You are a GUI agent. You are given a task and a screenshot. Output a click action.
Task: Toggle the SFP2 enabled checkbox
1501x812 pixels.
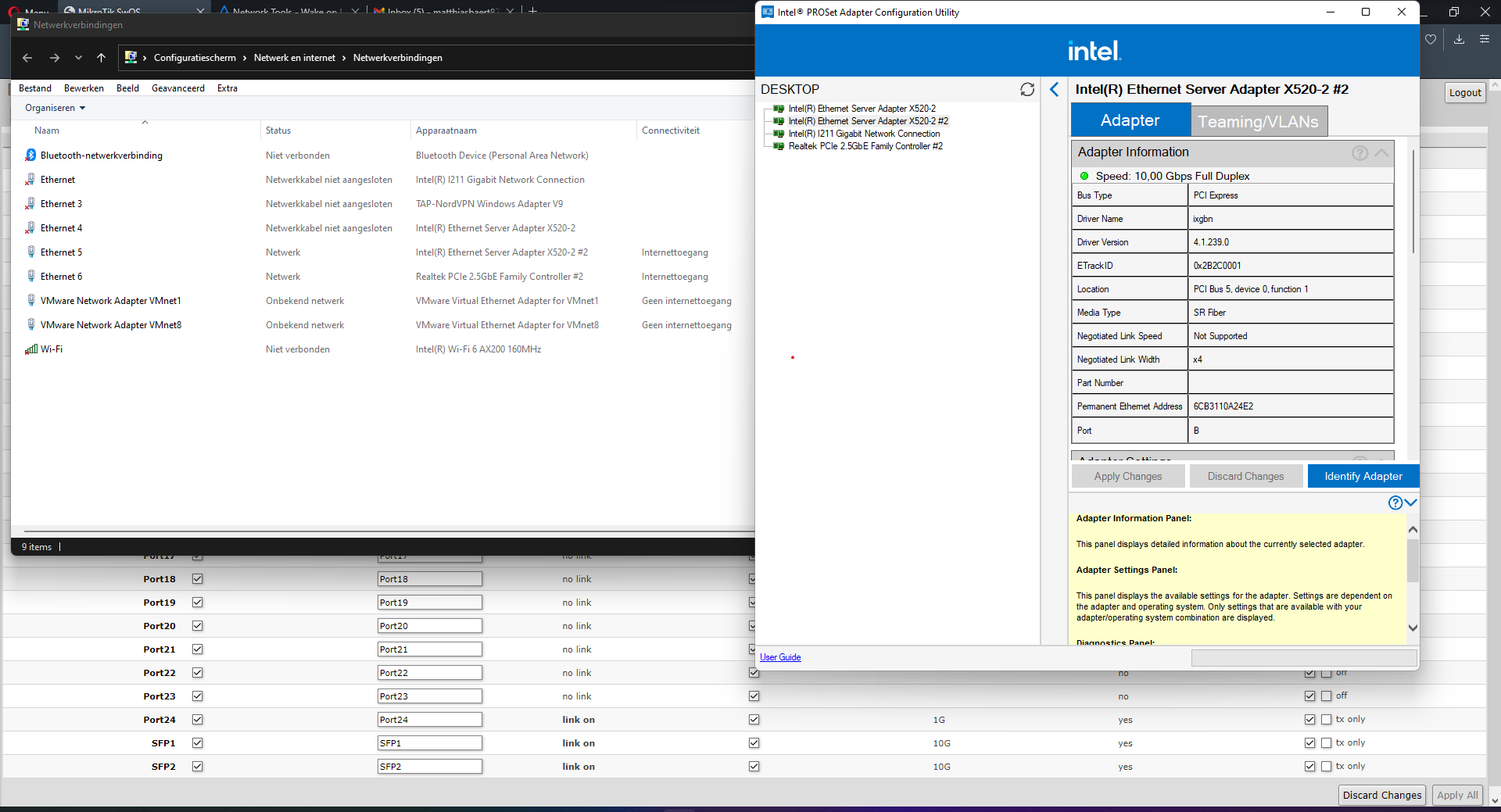pyautogui.click(x=197, y=767)
